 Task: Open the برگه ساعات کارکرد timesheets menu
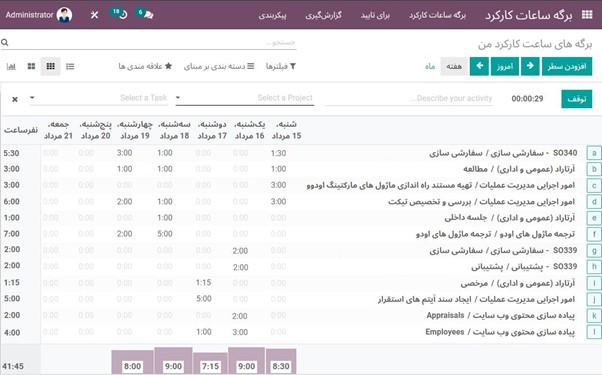pyautogui.click(x=437, y=15)
